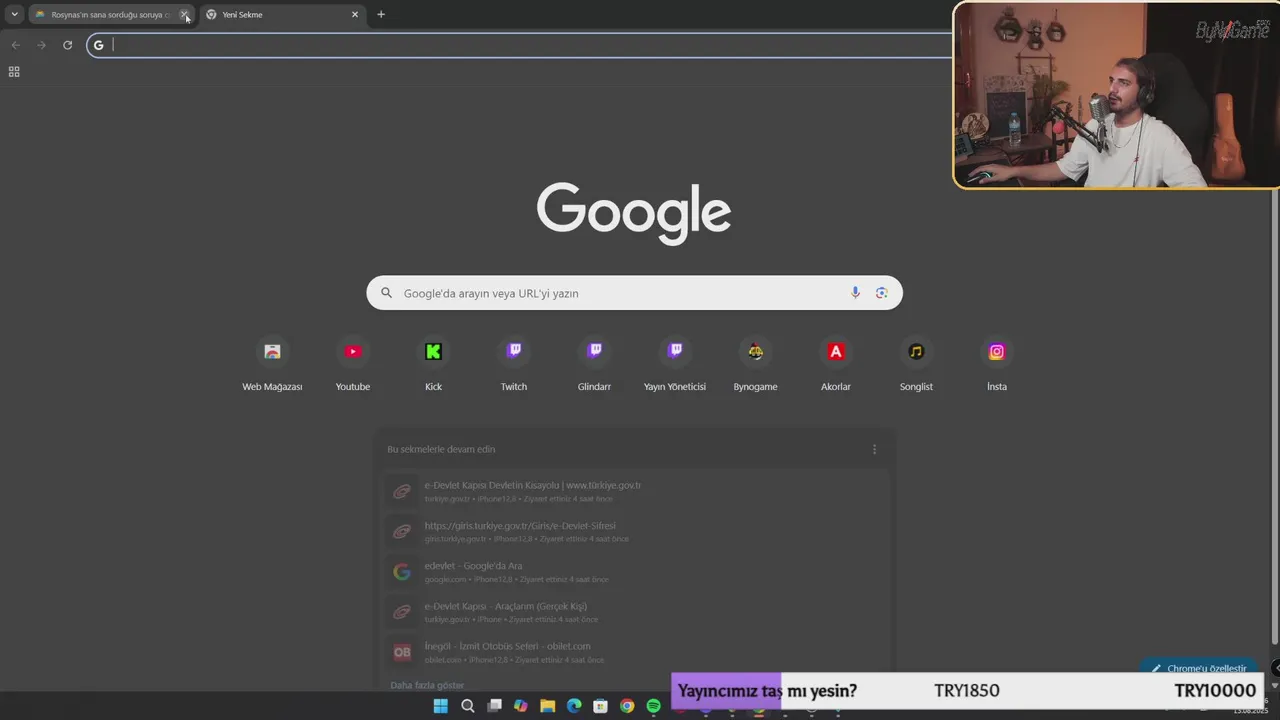The height and width of the screenshot is (720, 1280).
Task: Start a voice search with the microphone
Action: 855,293
